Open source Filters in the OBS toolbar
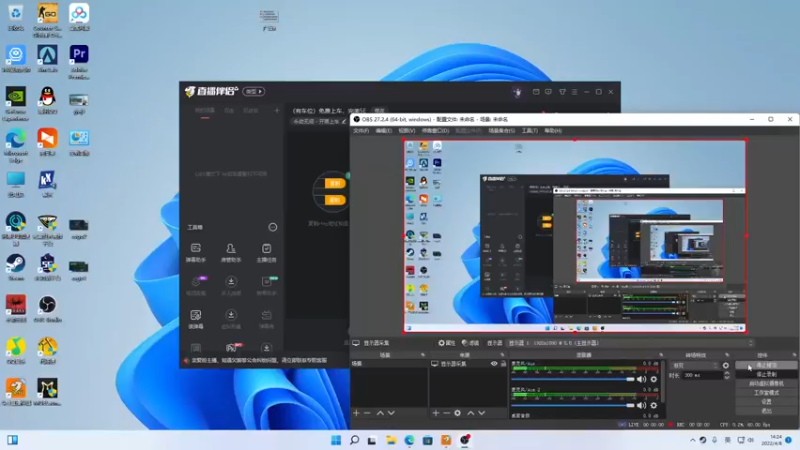The width and height of the screenshot is (800, 450). tap(470, 343)
